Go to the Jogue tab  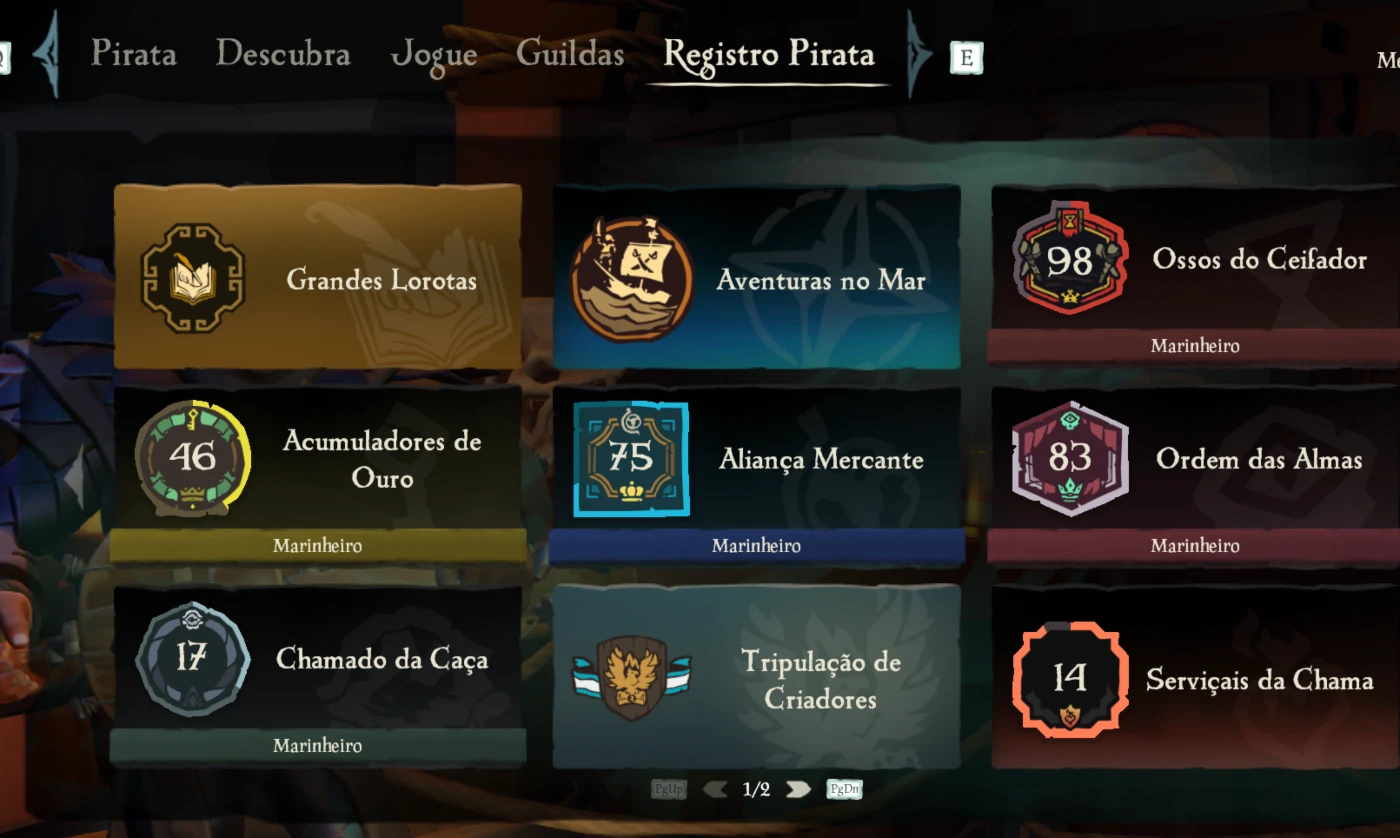[x=433, y=55]
